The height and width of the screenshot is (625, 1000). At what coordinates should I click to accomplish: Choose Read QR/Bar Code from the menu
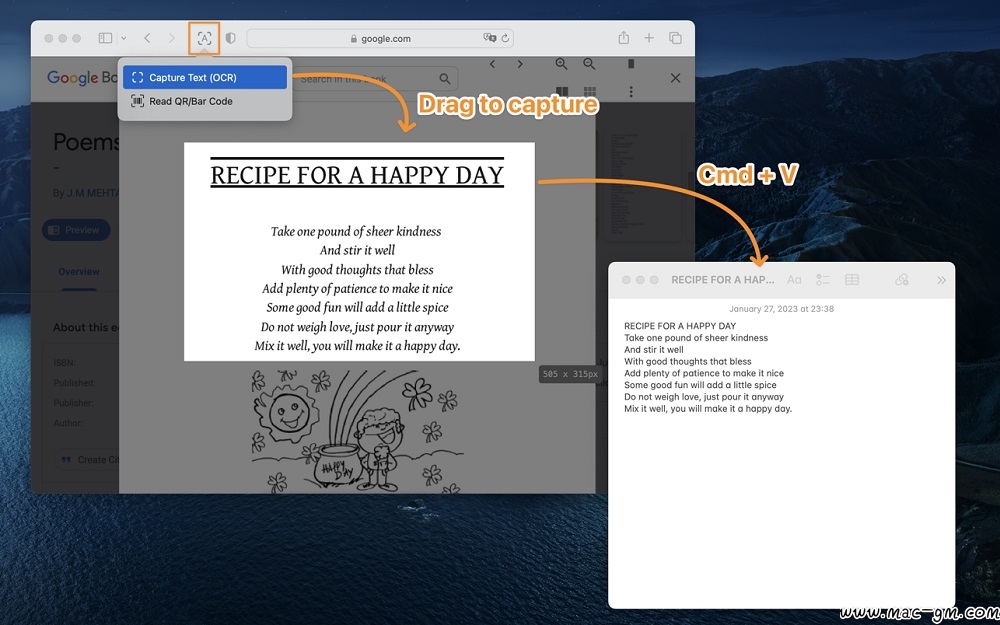coord(205,101)
